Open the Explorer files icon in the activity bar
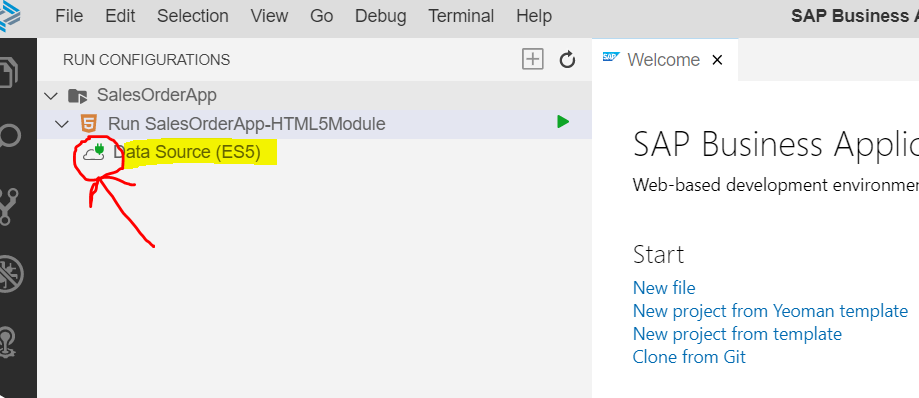Viewport: 919px width, 398px height. point(9,73)
